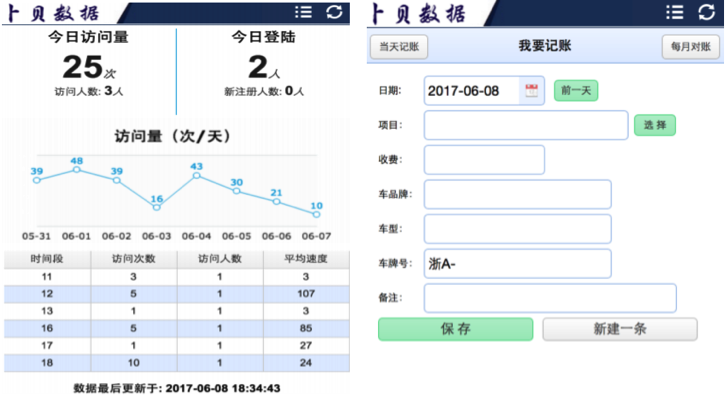Focus the 备注 remarks field
The width and height of the screenshot is (725, 398).
(x=550, y=298)
